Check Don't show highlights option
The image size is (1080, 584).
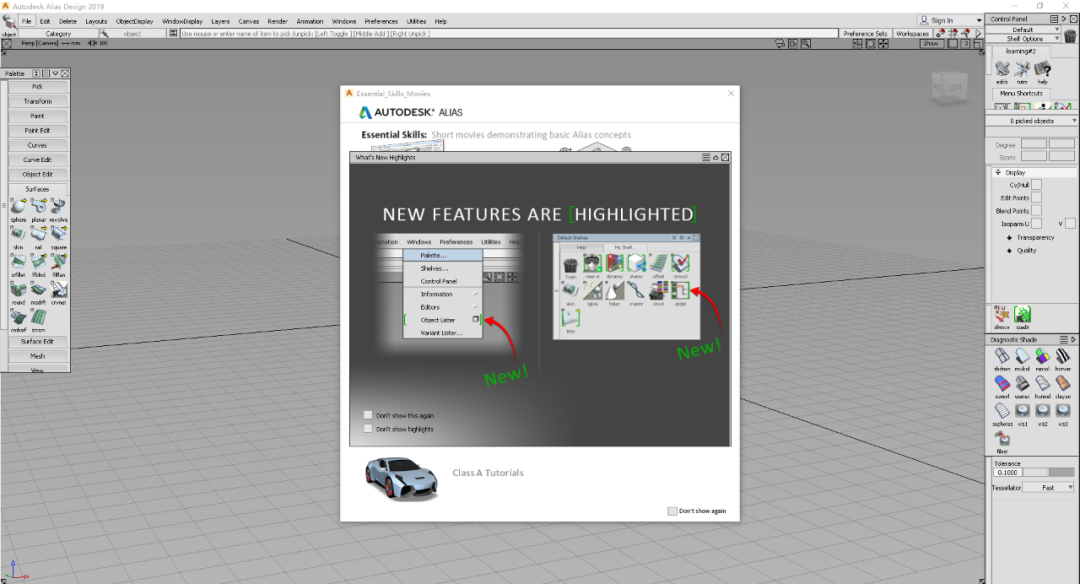tap(368, 428)
